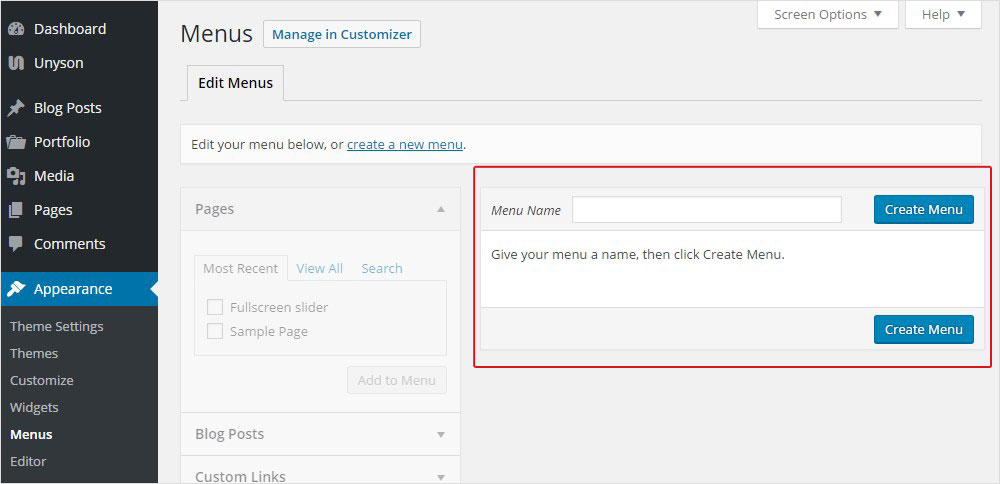Follow the create a new menu link
Viewport: 1000px width, 484px height.
(x=405, y=144)
